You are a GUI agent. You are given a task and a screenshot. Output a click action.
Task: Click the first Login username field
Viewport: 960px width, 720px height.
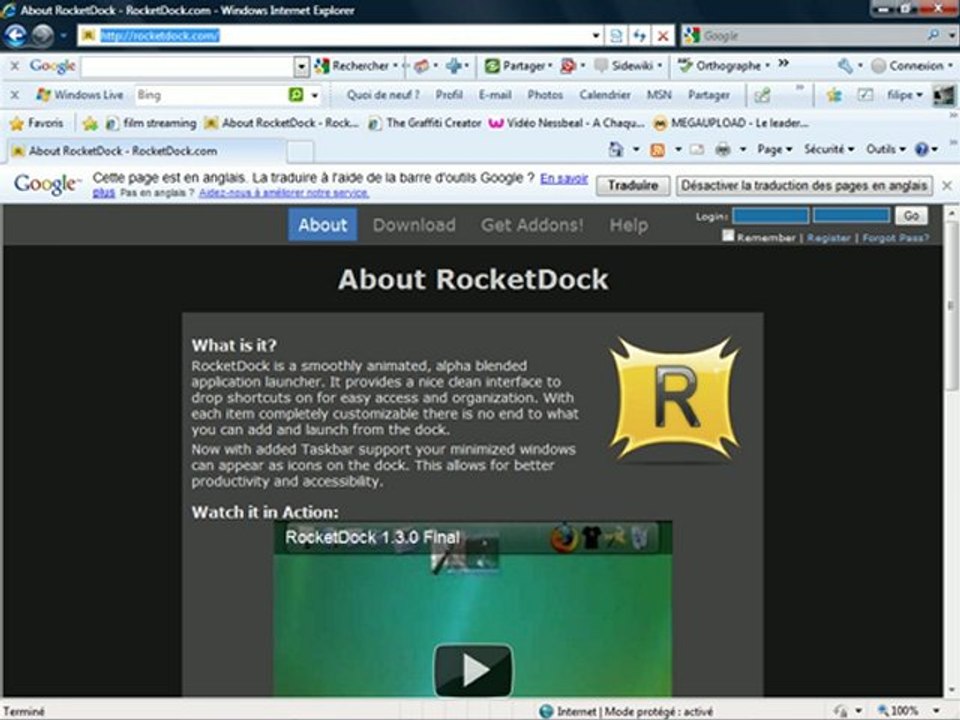[x=770, y=216]
